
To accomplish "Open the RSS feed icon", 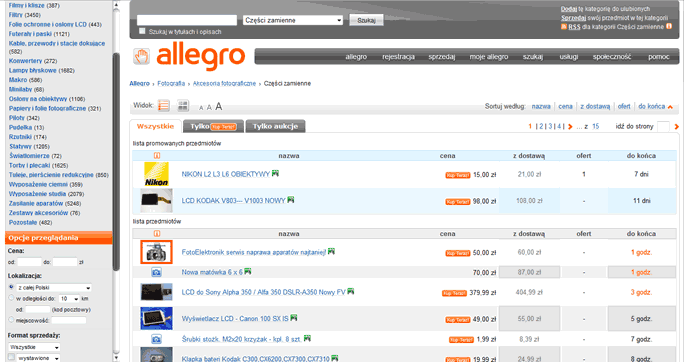I will tap(564, 27).
